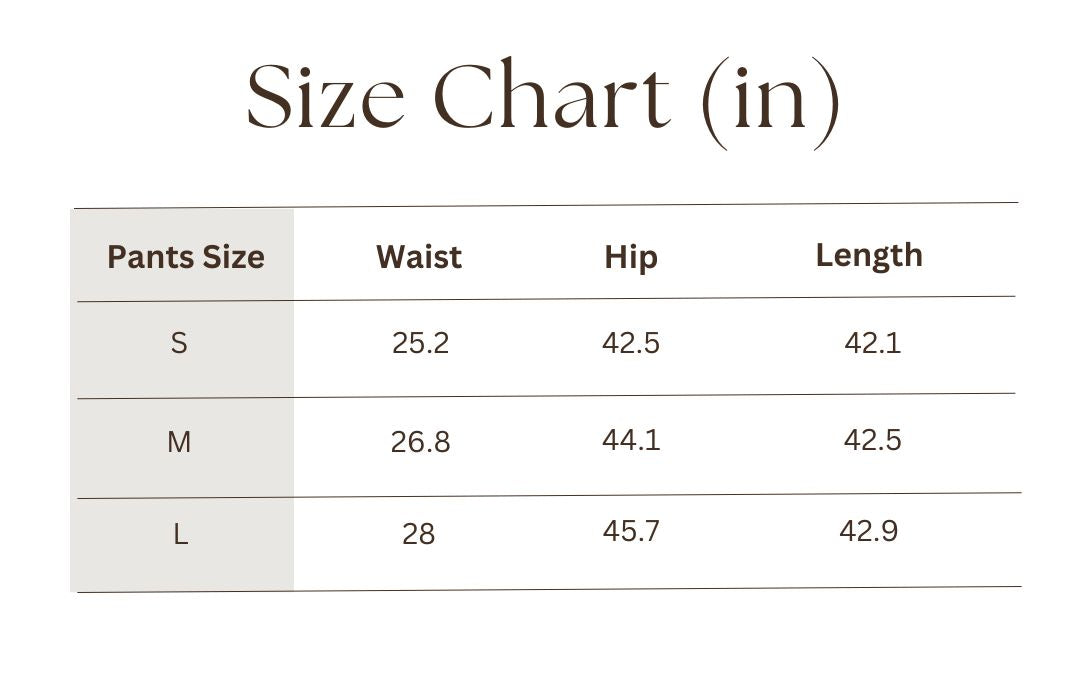This screenshot has width=1080, height=700.
Task: Click the length value 42.5 for M
Action: pos(873,440)
